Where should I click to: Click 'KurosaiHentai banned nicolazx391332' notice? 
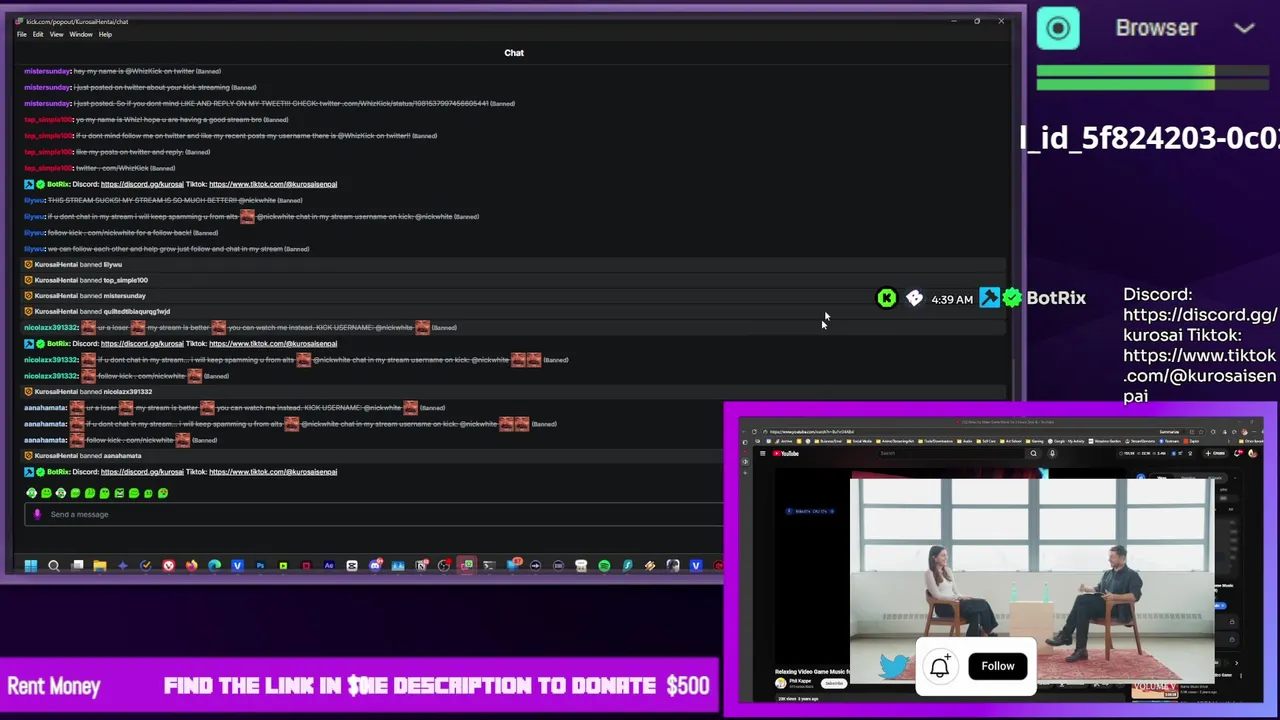pos(515,392)
